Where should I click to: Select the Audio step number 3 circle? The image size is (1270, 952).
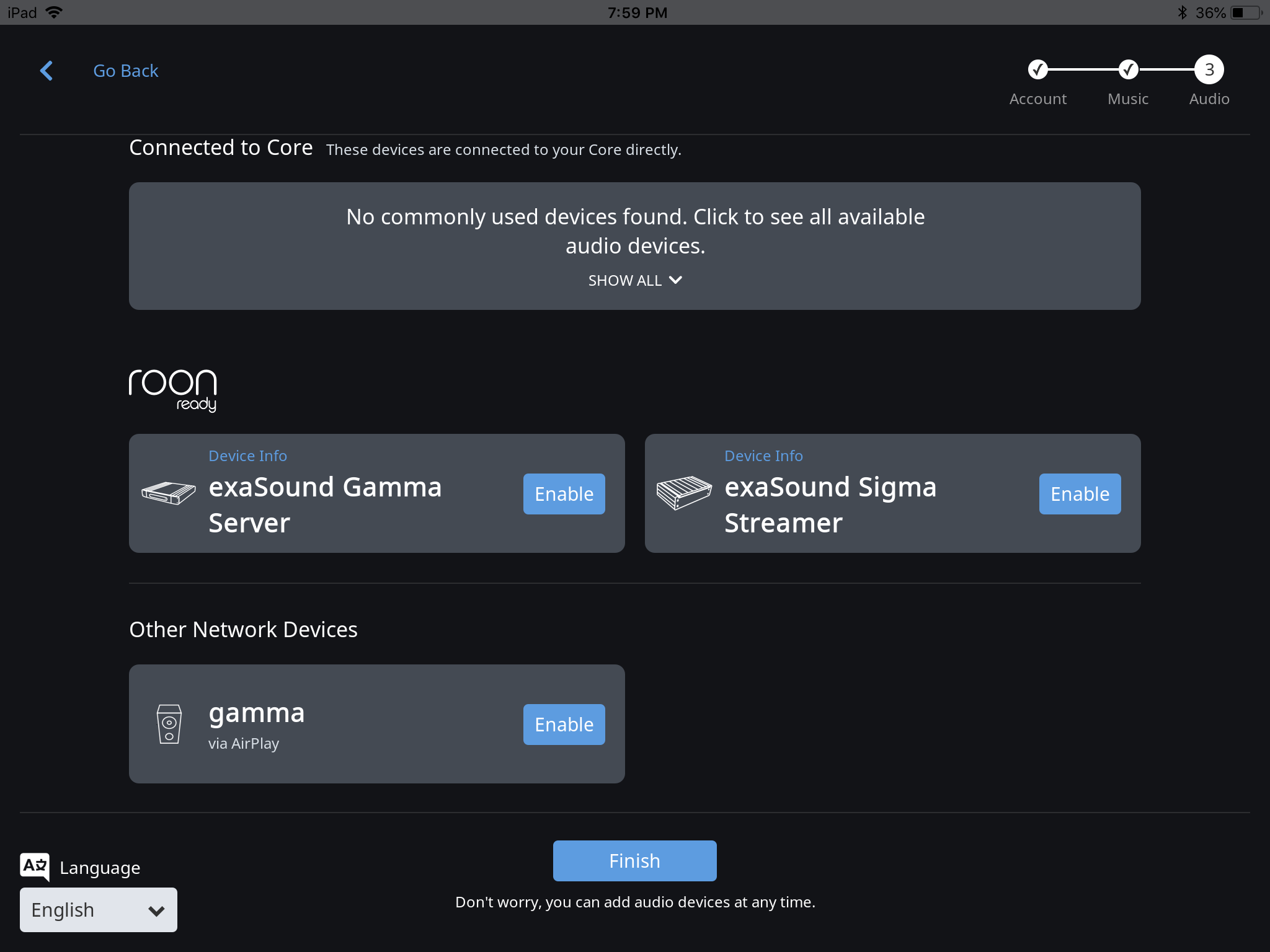(x=1209, y=69)
